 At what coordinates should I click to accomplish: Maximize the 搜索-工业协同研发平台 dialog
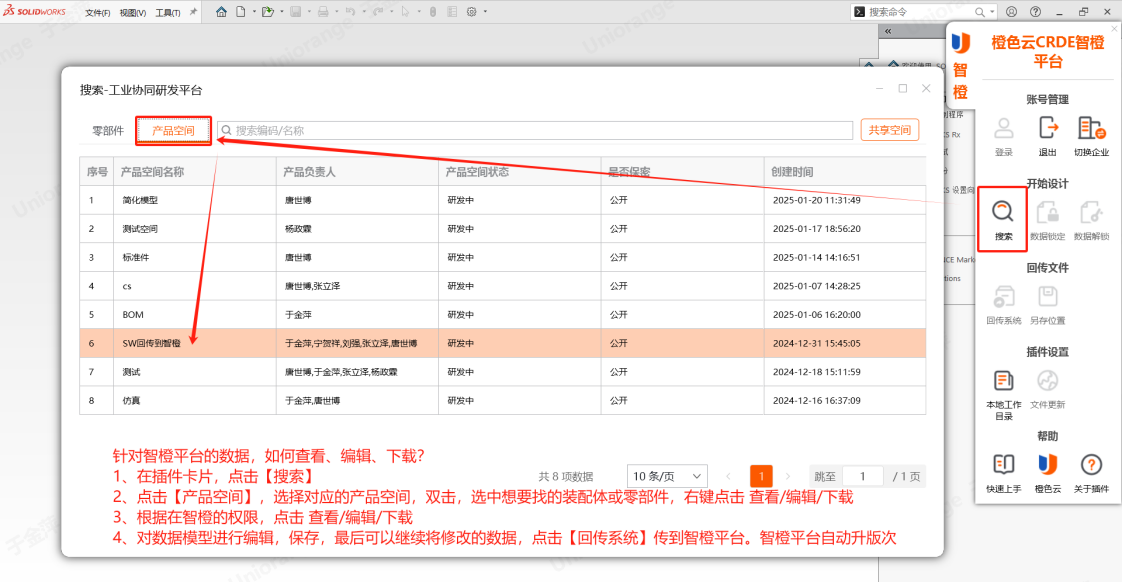(903, 88)
